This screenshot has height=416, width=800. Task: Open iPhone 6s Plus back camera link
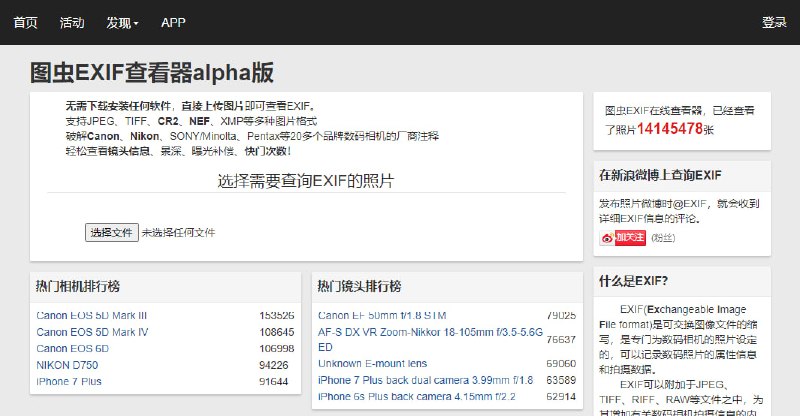pyautogui.click(x=417, y=397)
